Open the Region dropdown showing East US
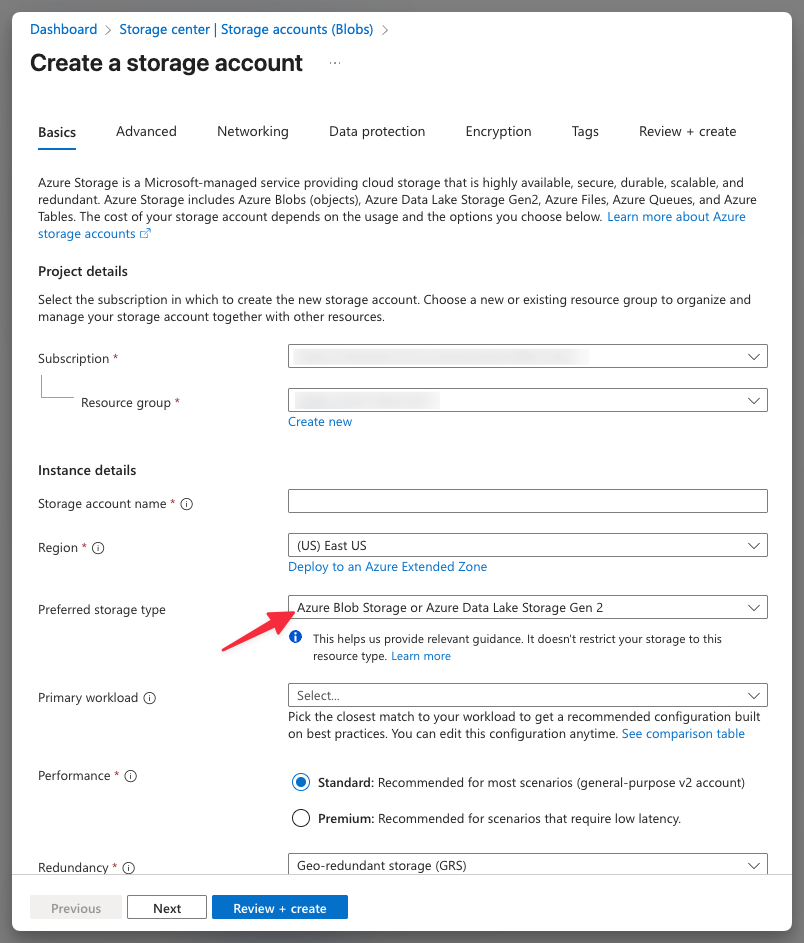Screen dimensions: 804x943 pyautogui.click(x=527, y=545)
